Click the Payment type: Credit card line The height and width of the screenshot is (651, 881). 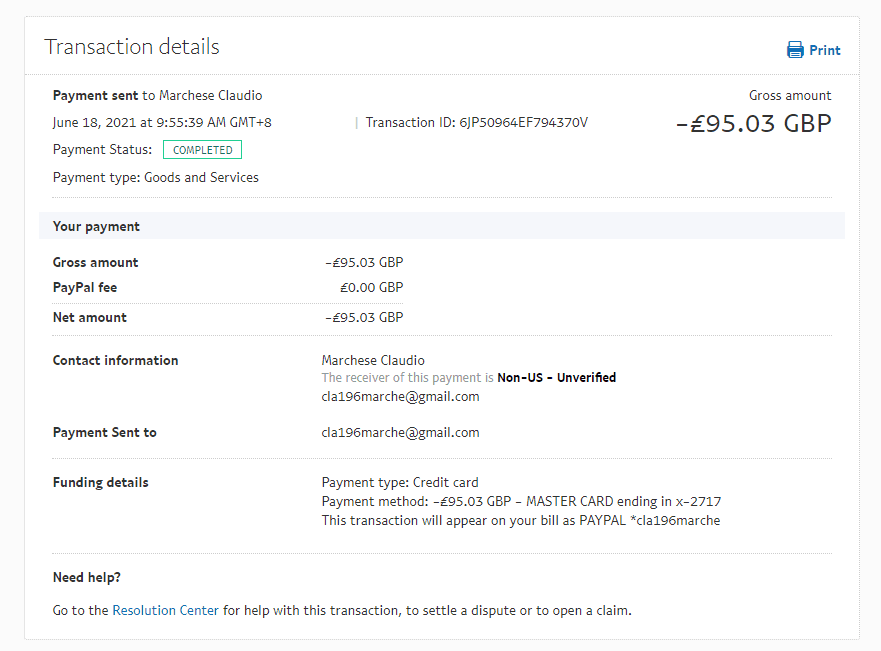(400, 482)
